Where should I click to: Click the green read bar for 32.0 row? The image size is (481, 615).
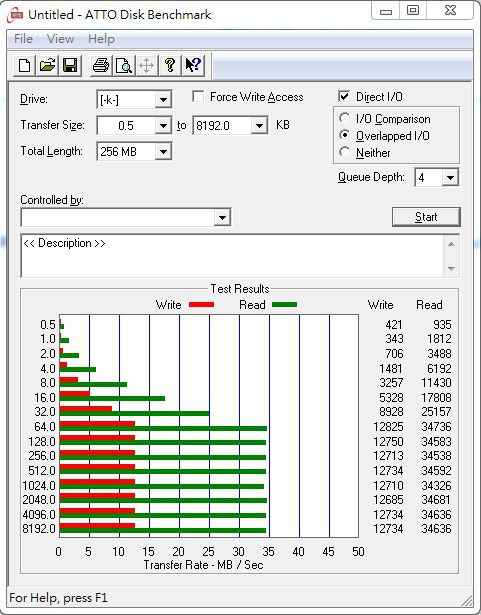134,413
